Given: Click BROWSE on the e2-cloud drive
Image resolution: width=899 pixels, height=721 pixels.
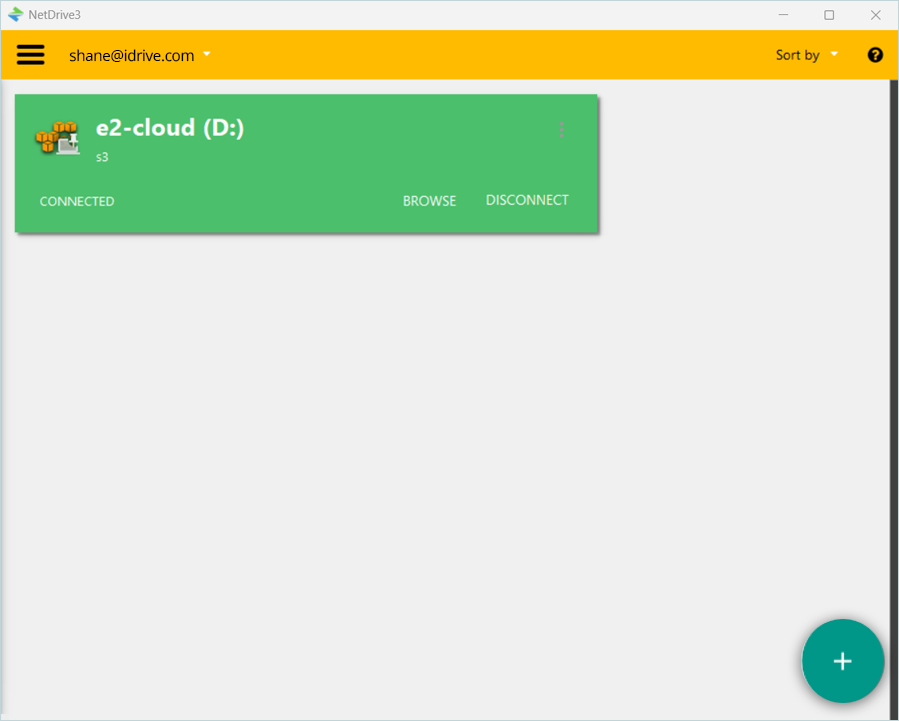Looking at the screenshot, I should point(429,201).
